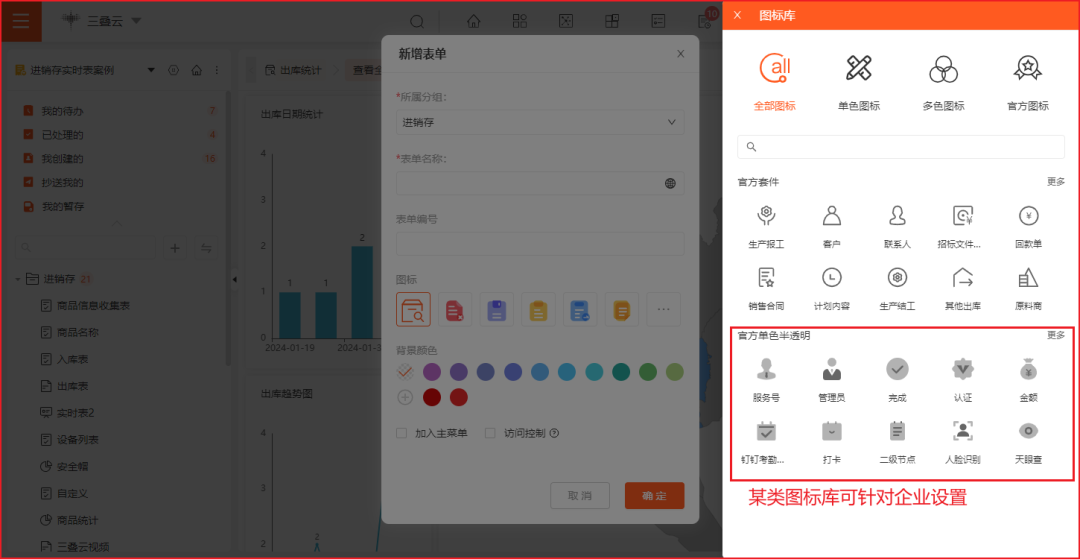Screen dimensions: 1080x559
Task: Pick the 二级节点 icon
Action: tap(897, 431)
